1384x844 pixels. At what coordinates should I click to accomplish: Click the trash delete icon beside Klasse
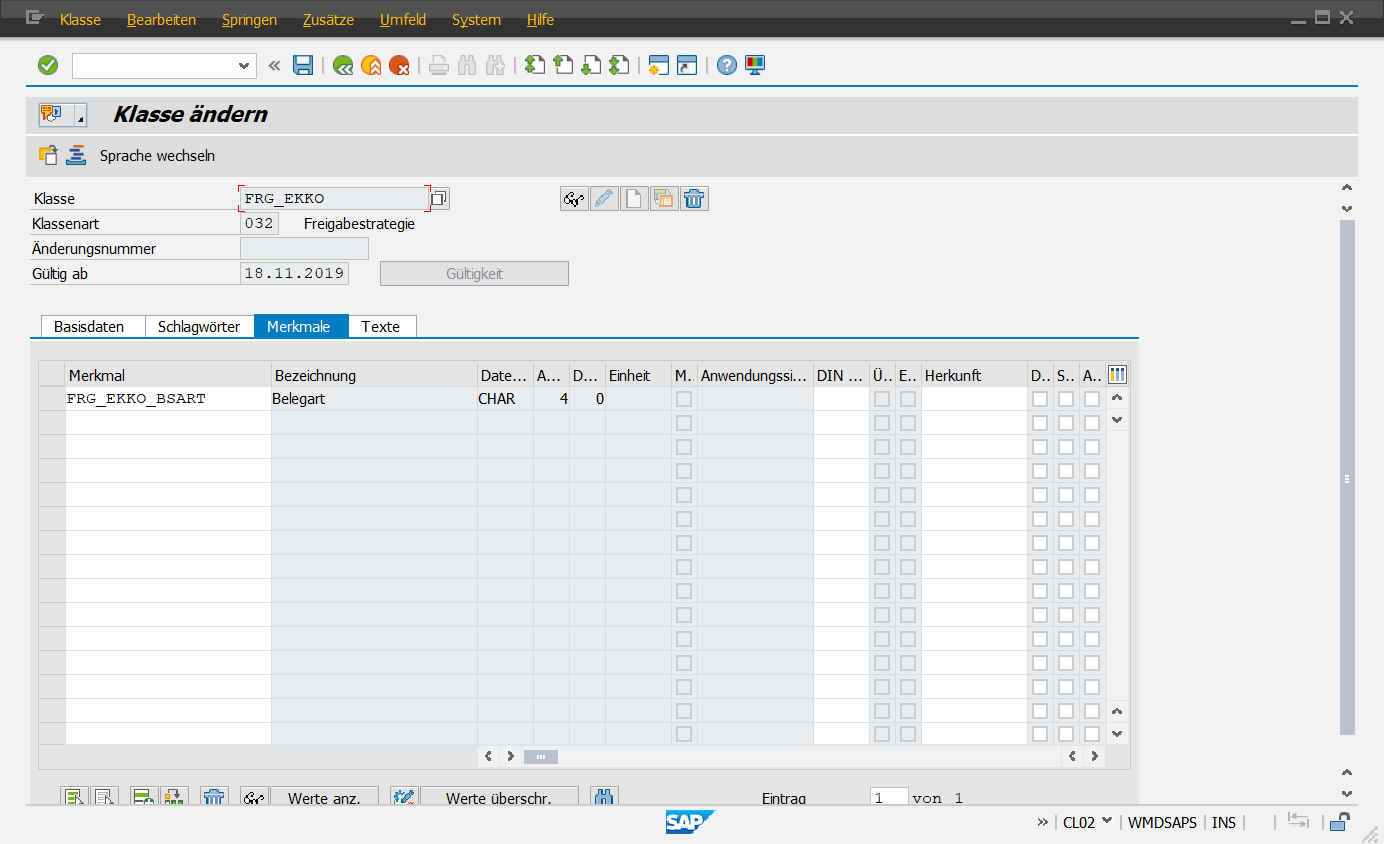694,199
